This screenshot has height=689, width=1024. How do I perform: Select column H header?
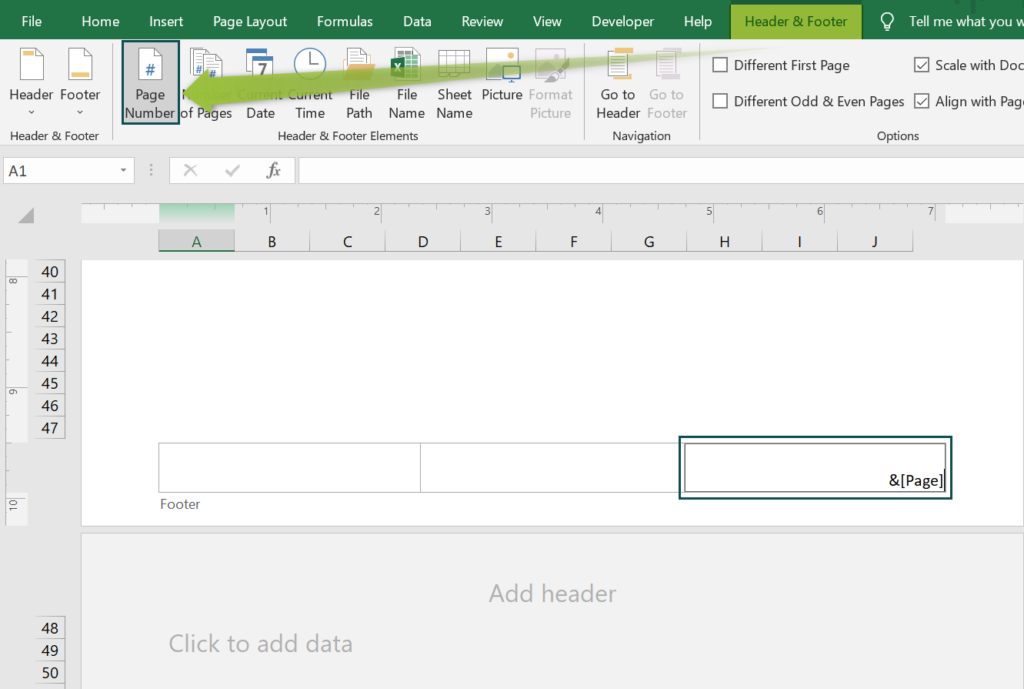(x=724, y=242)
